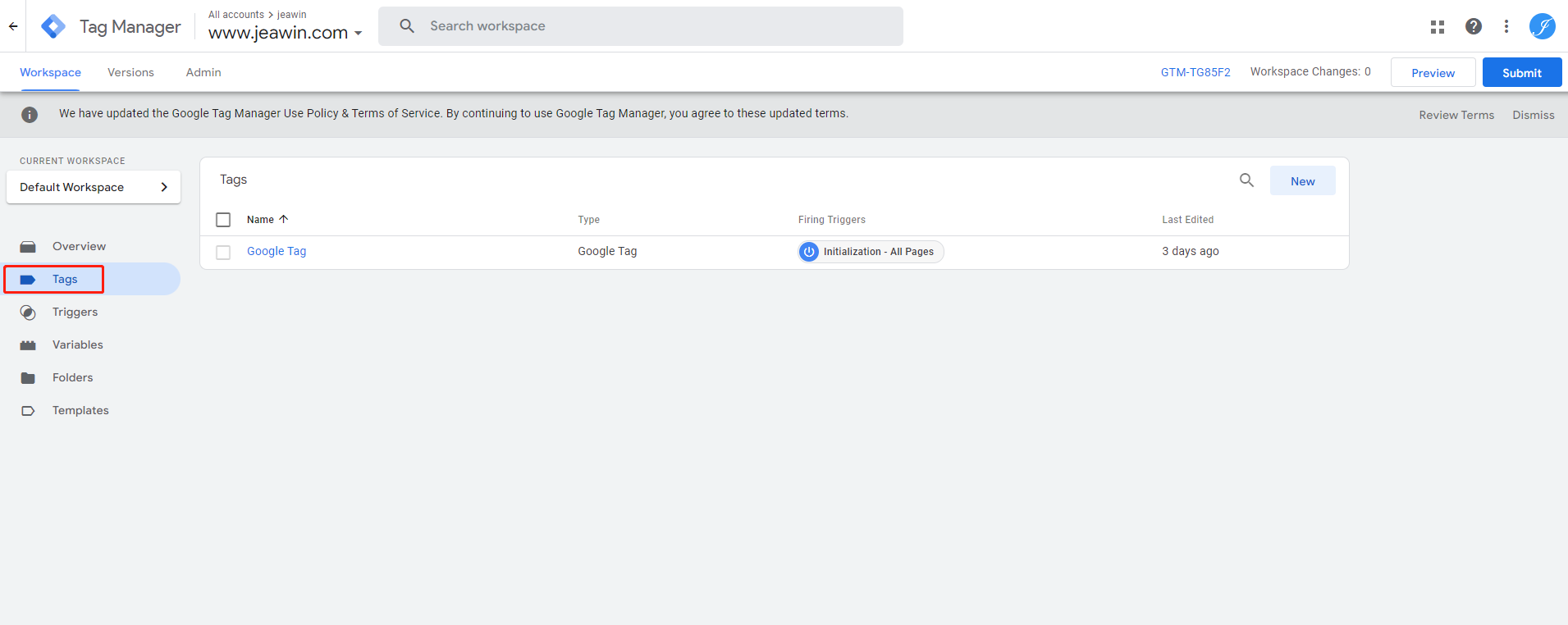Click the GTM-TG85F2 container ID link
1568x625 pixels.
click(1195, 72)
